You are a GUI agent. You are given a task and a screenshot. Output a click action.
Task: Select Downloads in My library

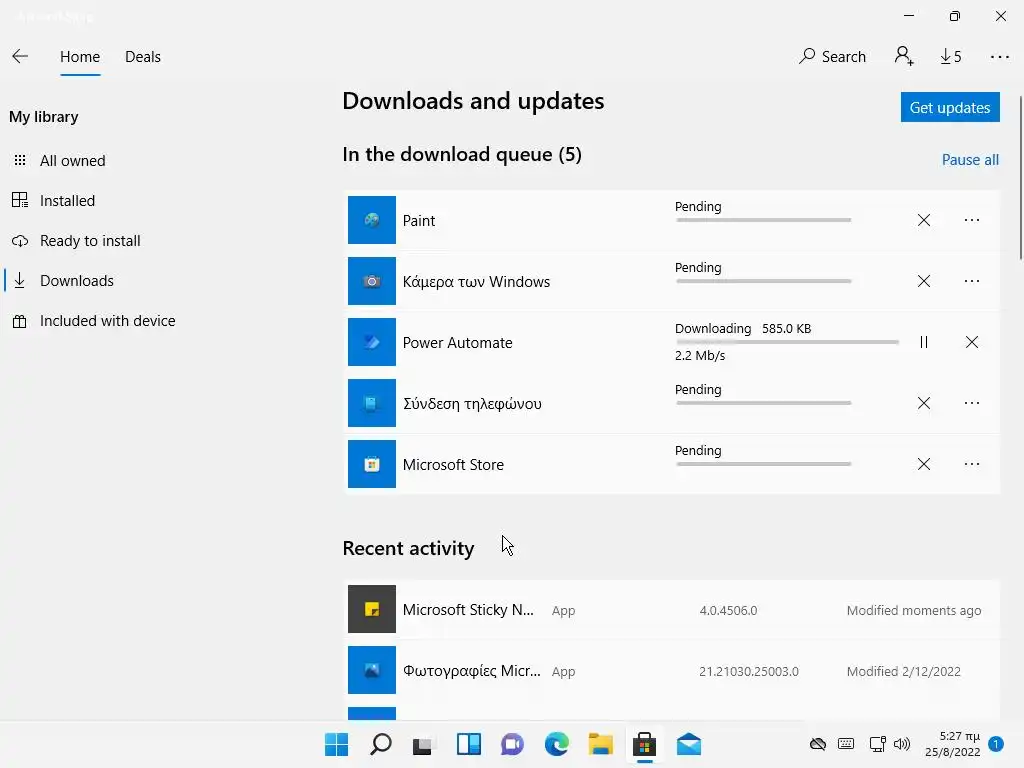tap(76, 281)
